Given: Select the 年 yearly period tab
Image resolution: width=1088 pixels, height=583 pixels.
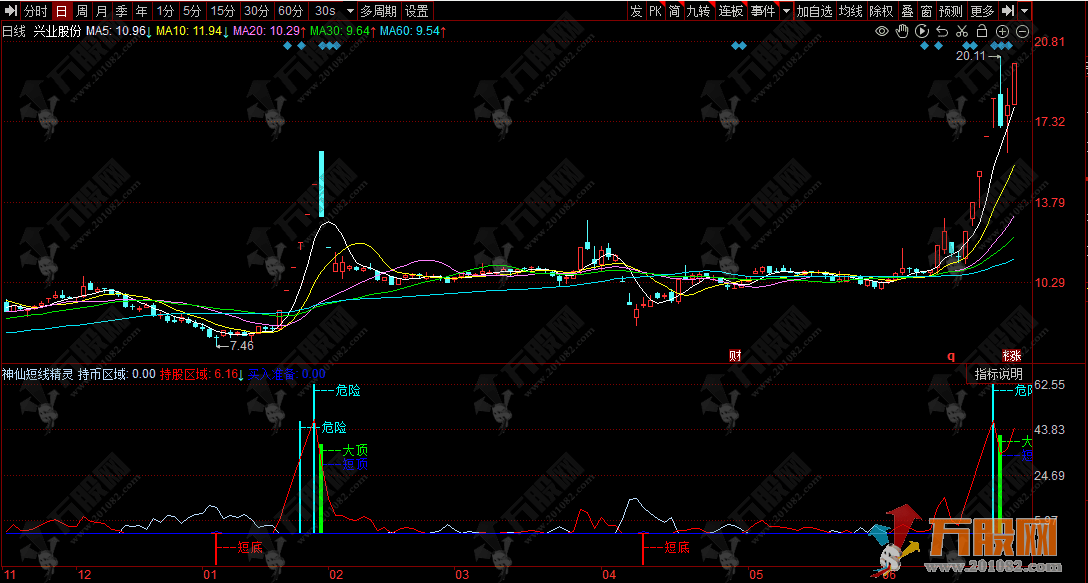Looking at the screenshot, I should tap(142, 11).
